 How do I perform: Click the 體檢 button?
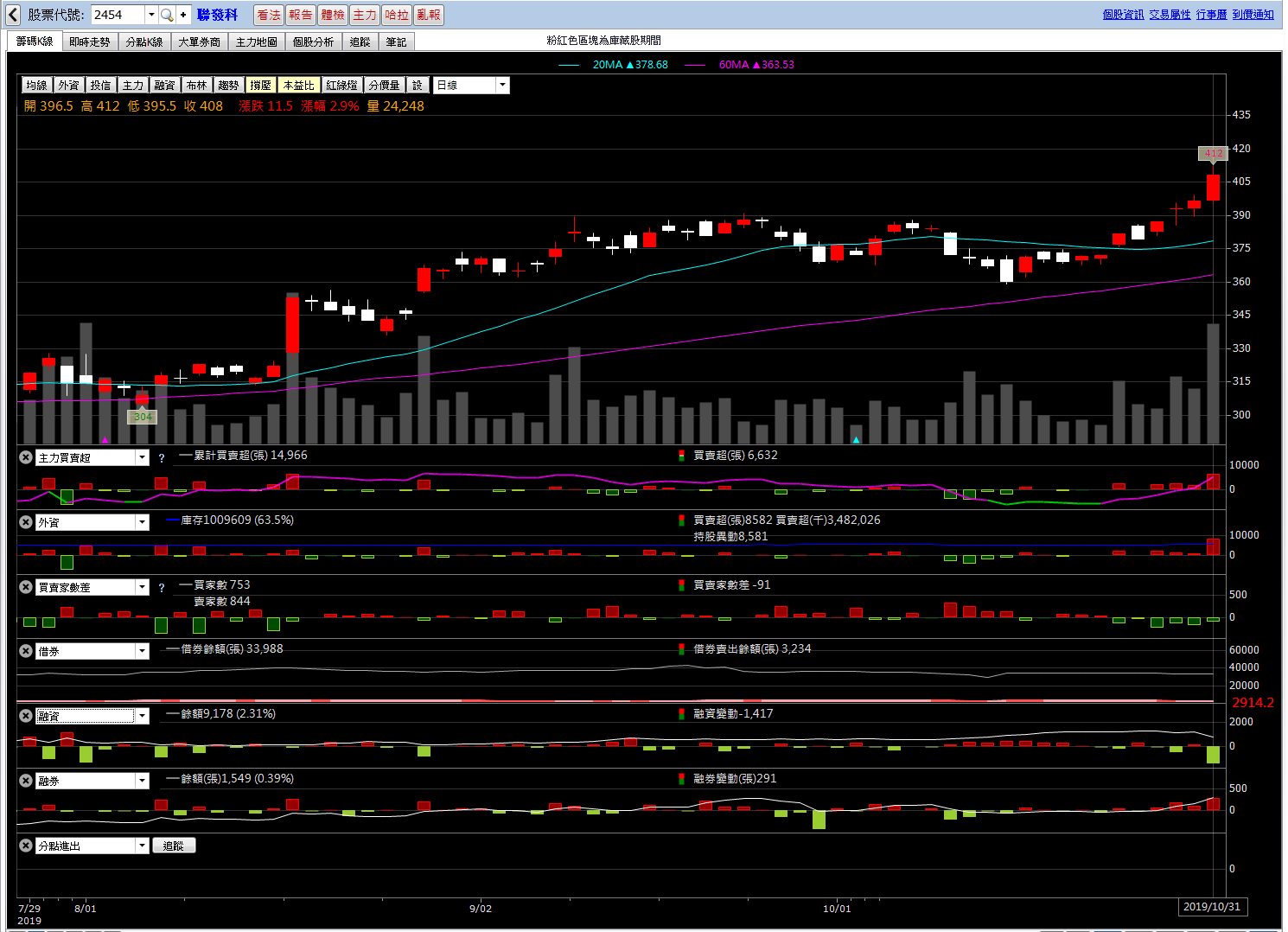(333, 15)
